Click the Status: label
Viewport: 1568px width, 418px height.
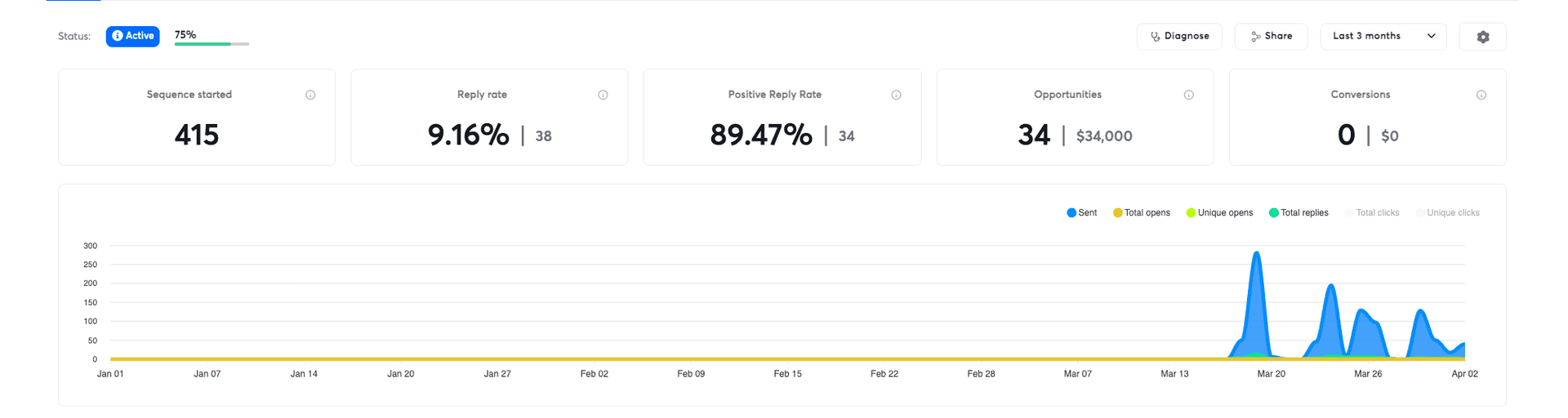[74, 37]
